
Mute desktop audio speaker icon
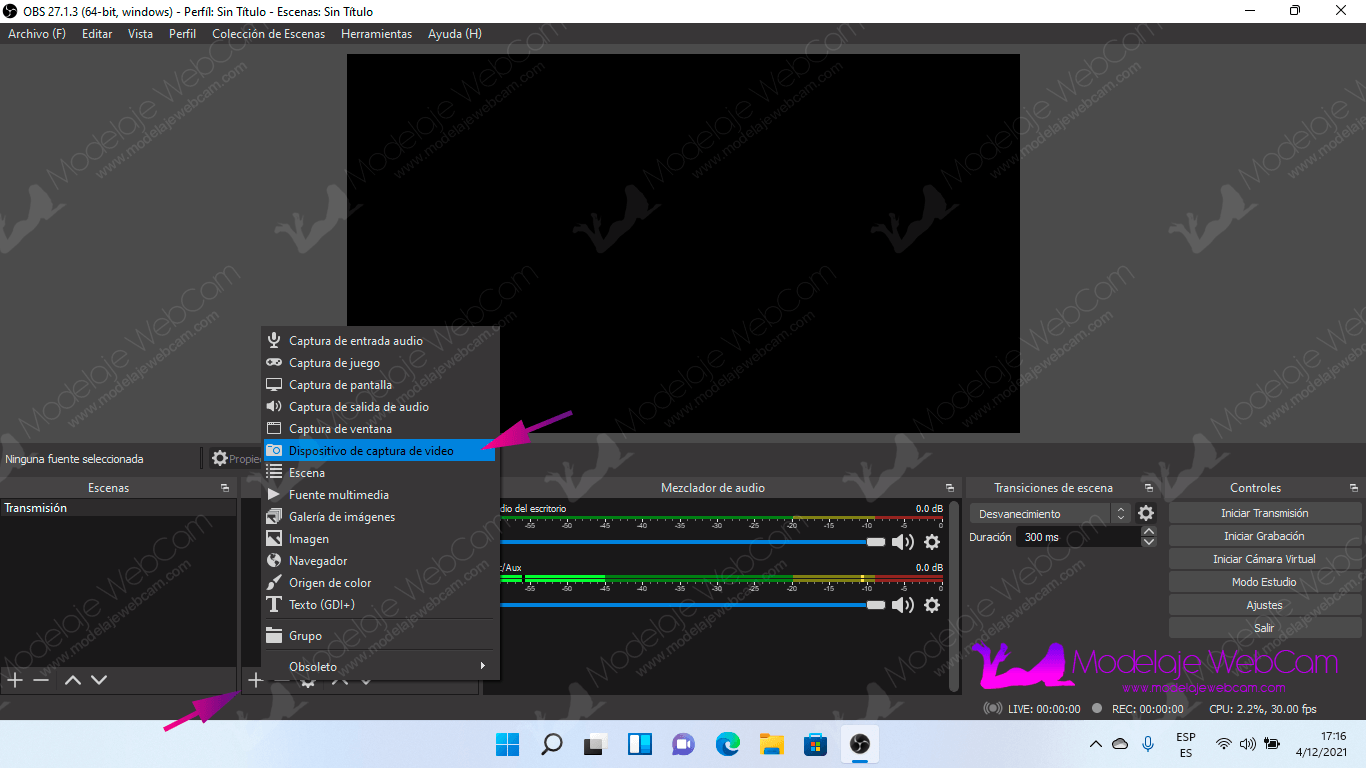[903, 542]
